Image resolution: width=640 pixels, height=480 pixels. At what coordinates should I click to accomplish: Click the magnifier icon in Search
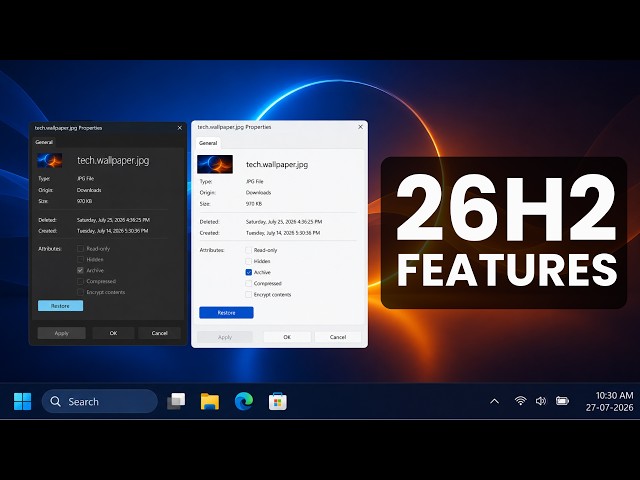pos(56,401)
